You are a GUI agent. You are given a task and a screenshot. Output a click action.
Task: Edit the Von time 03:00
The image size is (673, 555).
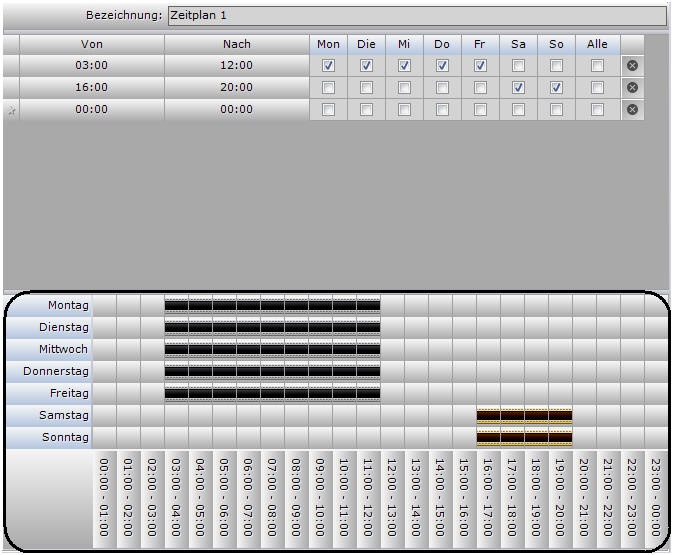(92, 66)
